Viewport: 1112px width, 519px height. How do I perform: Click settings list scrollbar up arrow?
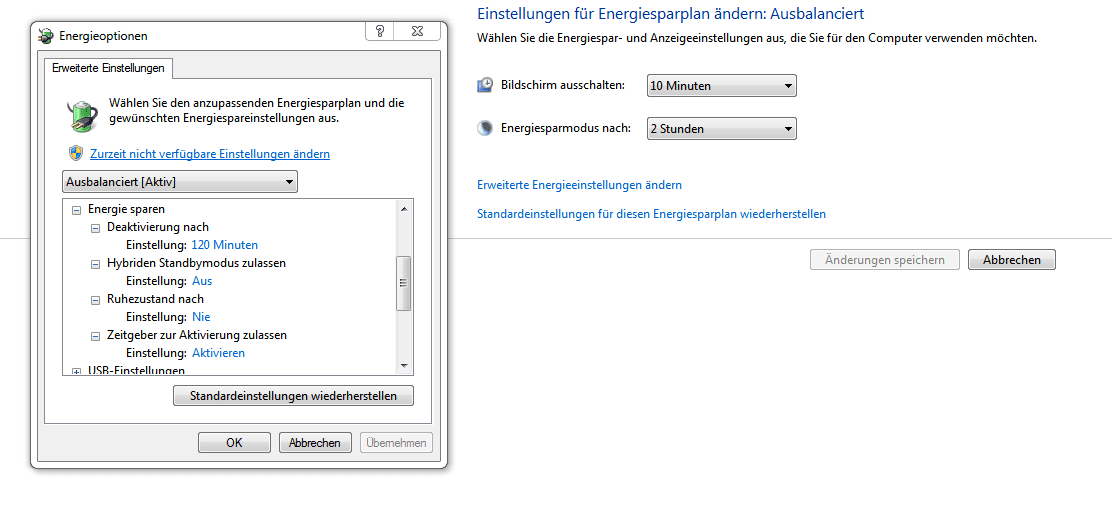pos(404,208)
